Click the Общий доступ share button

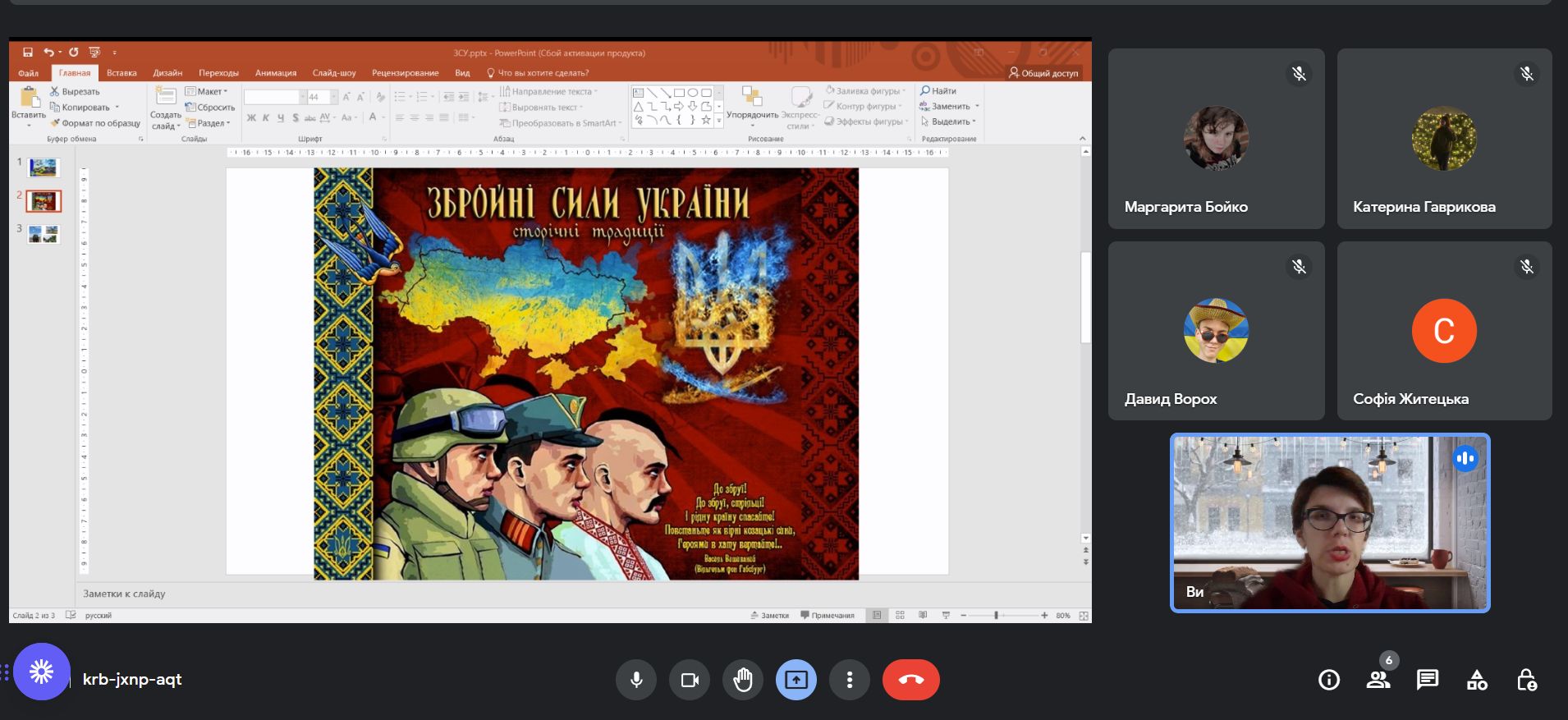[1043, 73]
